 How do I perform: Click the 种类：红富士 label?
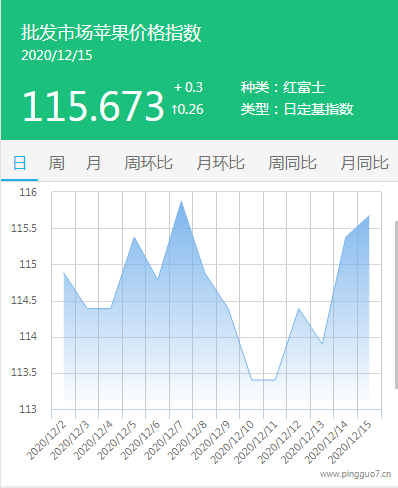point(283,87)
